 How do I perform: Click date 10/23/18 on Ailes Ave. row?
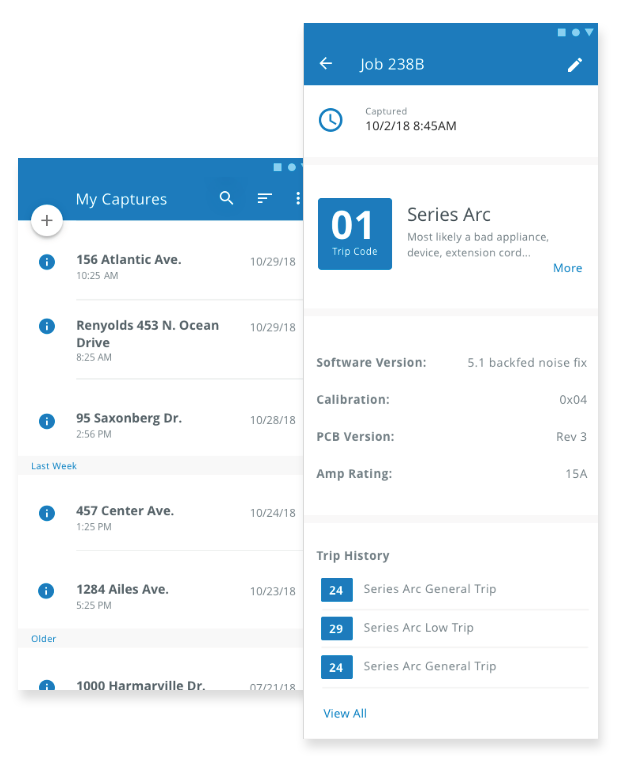pos(273,591)
